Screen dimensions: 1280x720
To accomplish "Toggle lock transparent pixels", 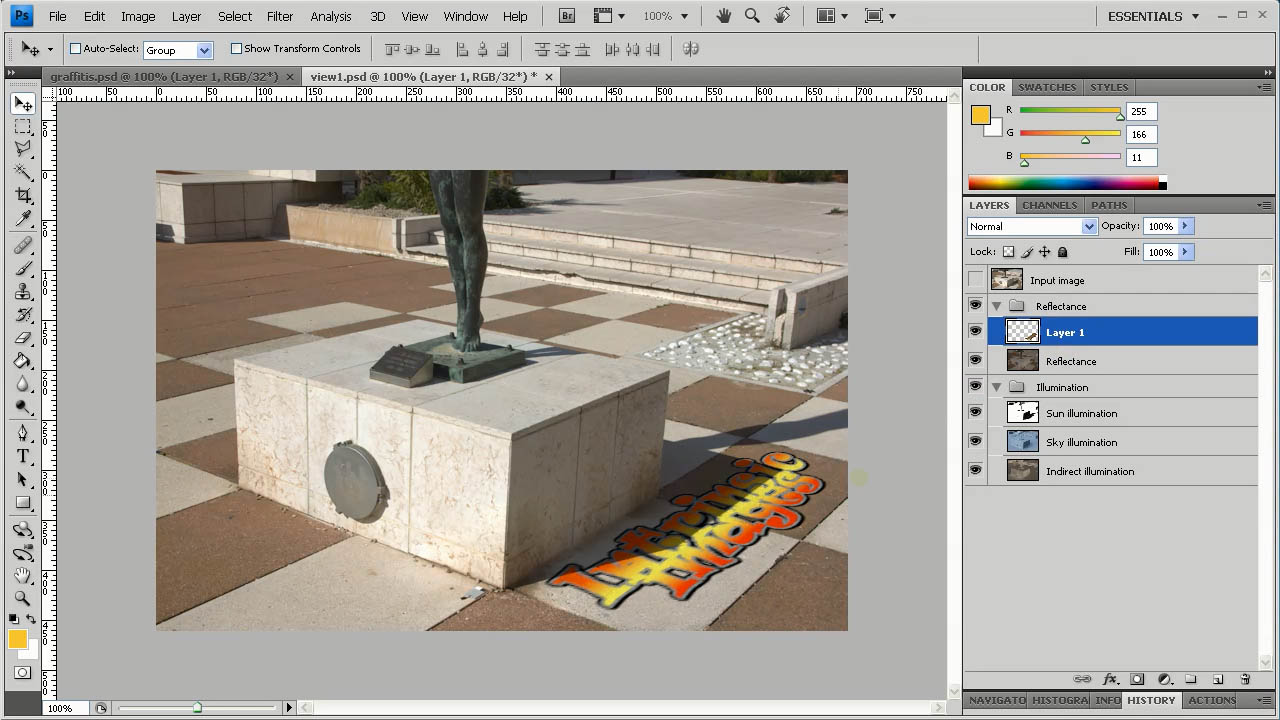I will point(1008,253).
